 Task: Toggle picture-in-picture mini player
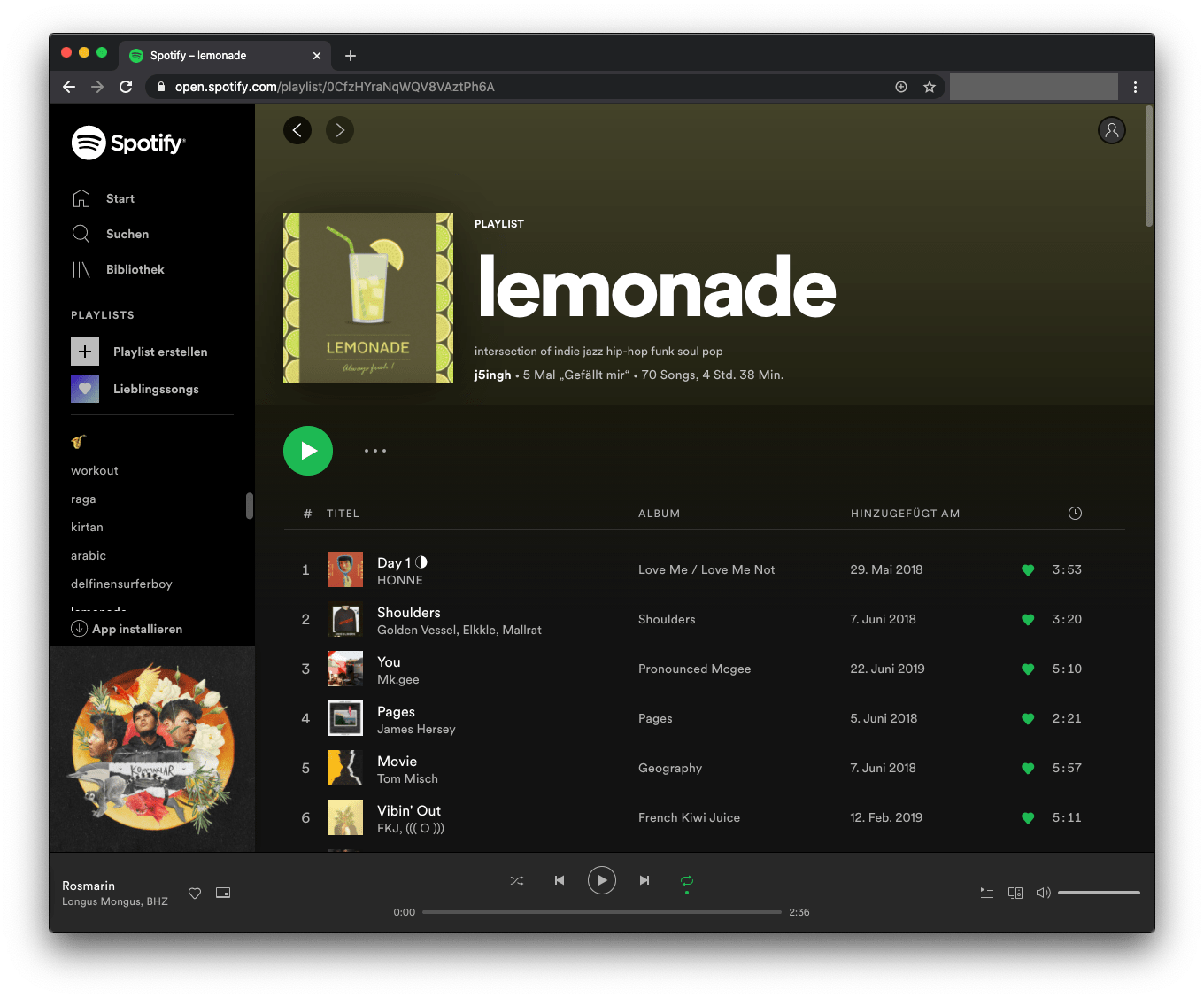tap(223, 893)
